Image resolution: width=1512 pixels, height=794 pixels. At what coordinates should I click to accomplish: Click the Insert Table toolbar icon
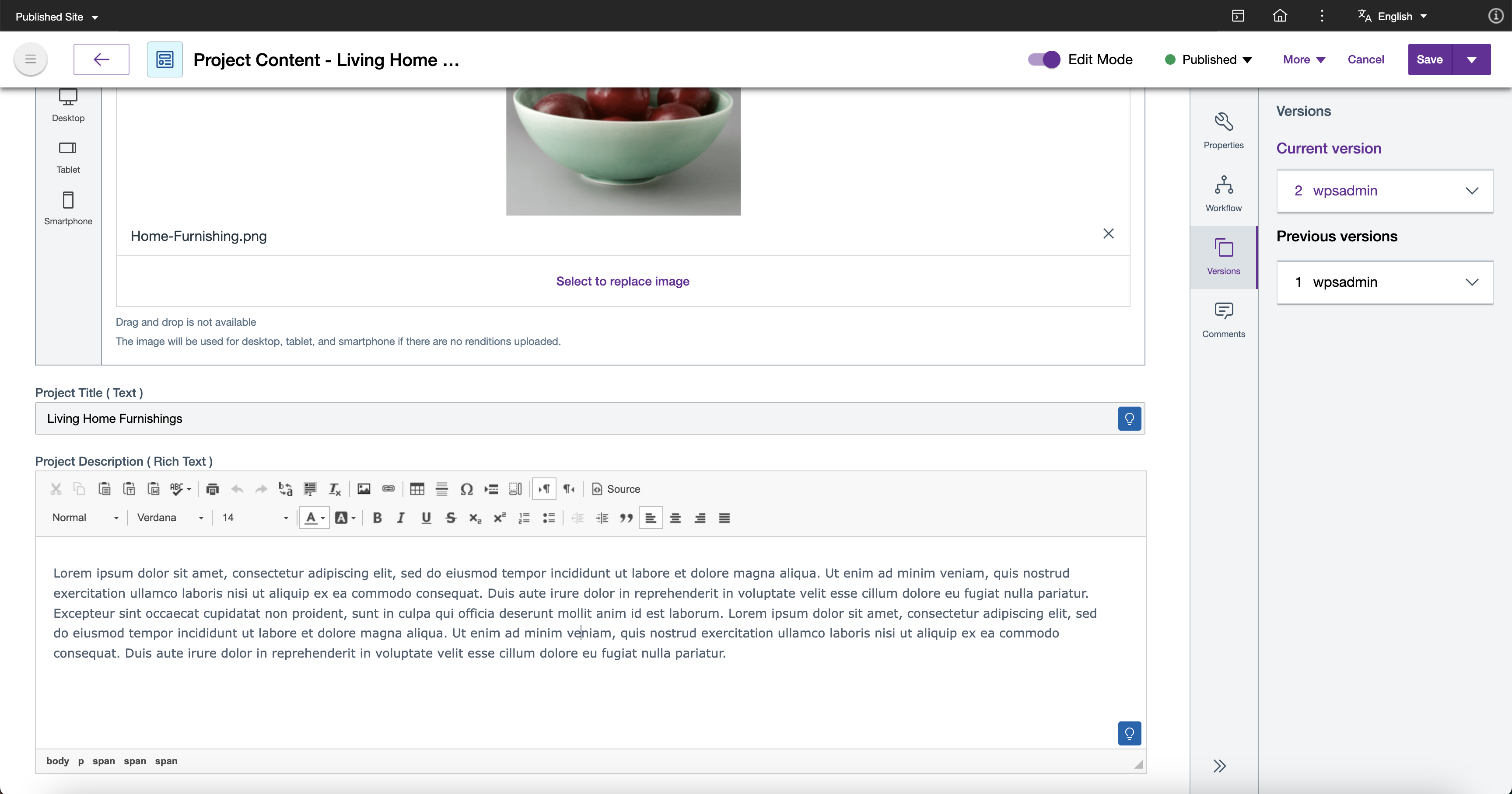click(417, 488)
